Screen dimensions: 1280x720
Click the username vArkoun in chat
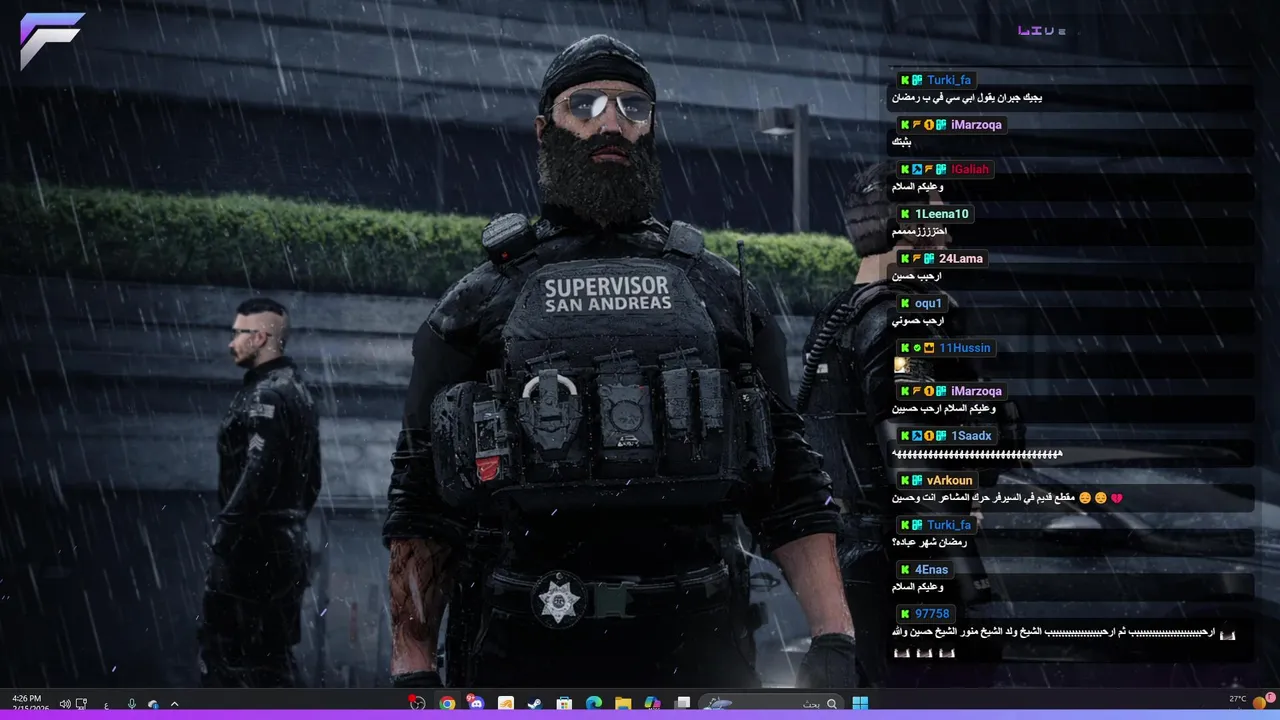(x=949, y=481)
